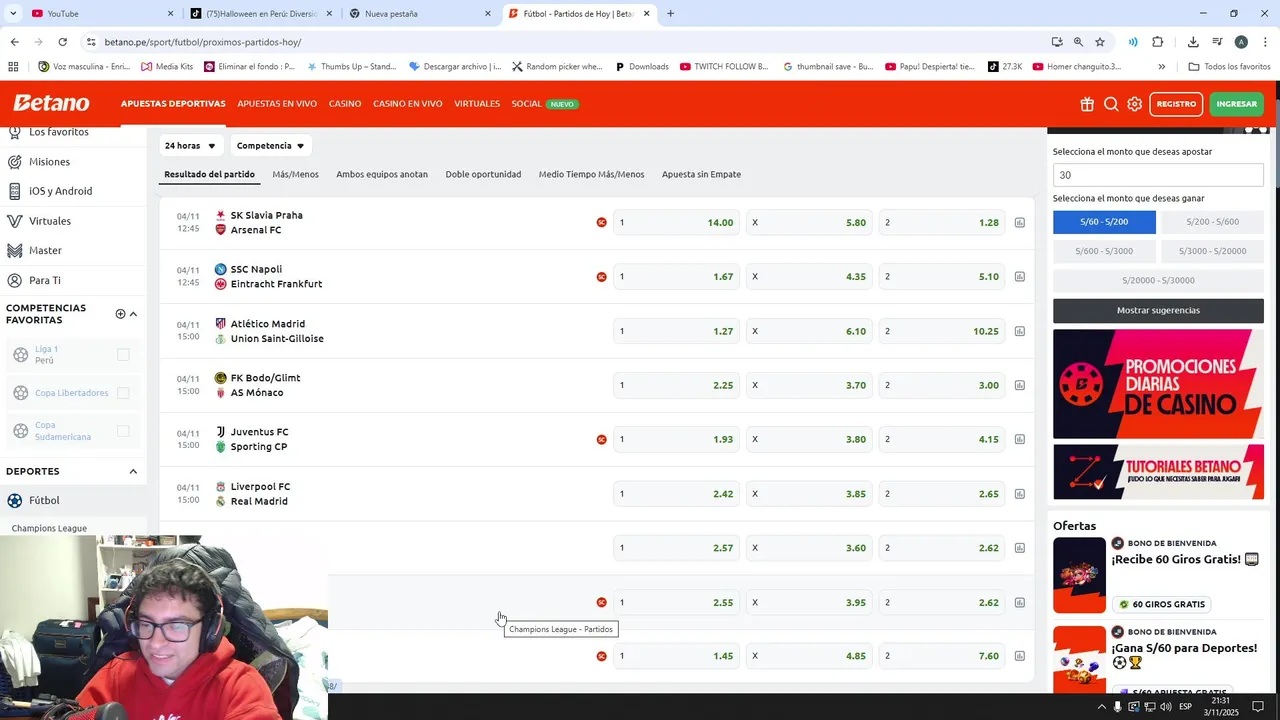Select the S/3000 - S/20000 win range
This screenshot has width=1280, height=720.
coord(1212,251)
